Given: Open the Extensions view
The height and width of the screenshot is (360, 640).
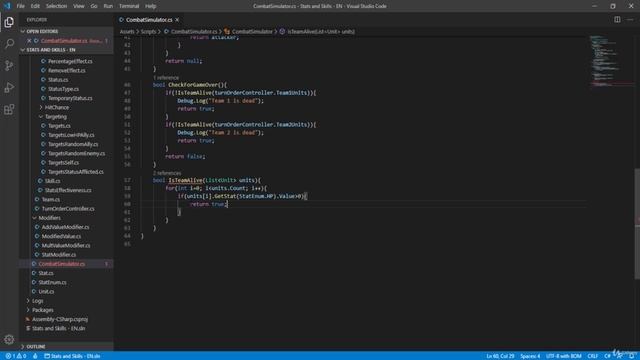Looking at the screenshot, I should pos(9,109).
